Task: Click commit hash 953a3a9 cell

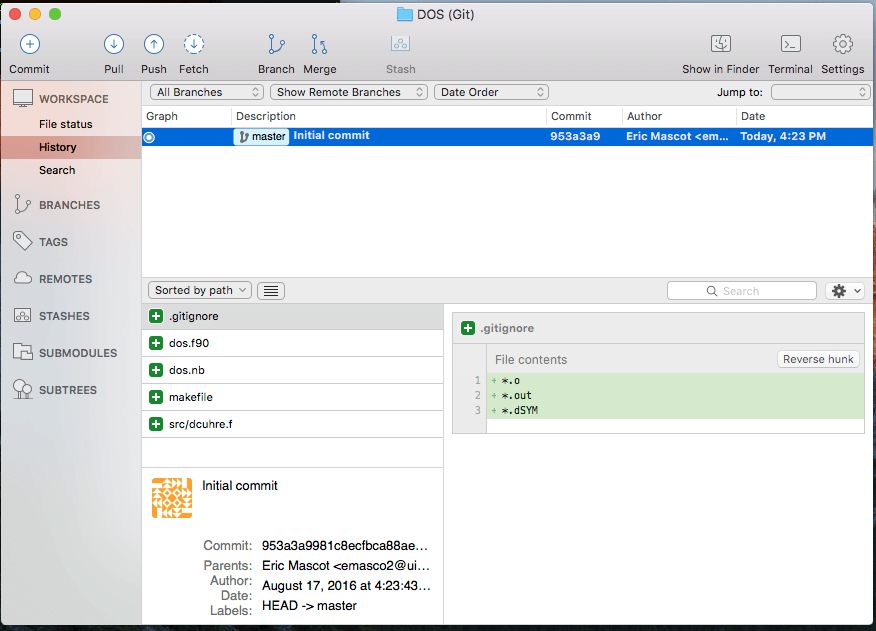Action: [x=575, y=136]
